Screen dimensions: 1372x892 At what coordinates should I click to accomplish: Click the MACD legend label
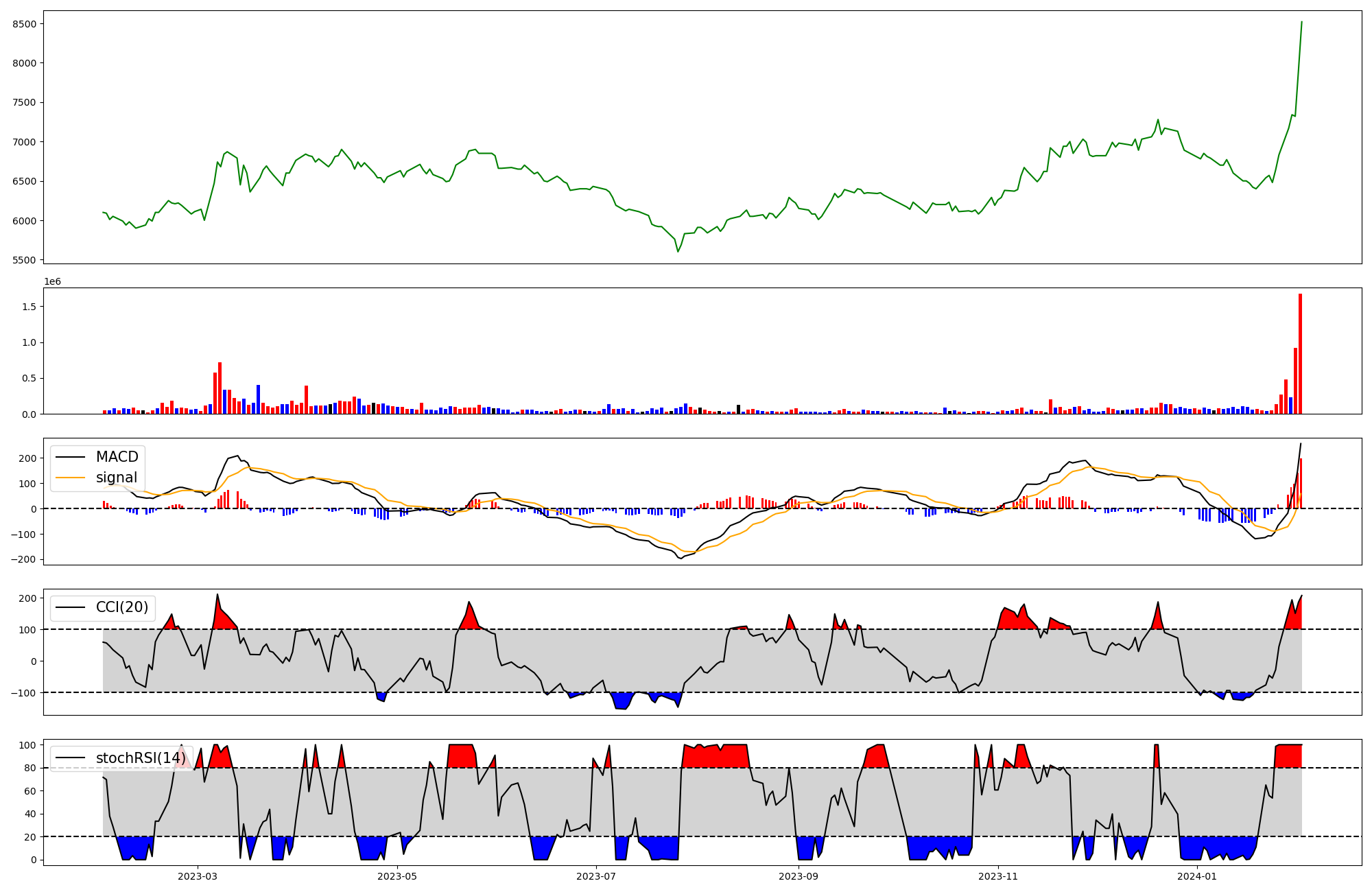[x=117, y=457]
